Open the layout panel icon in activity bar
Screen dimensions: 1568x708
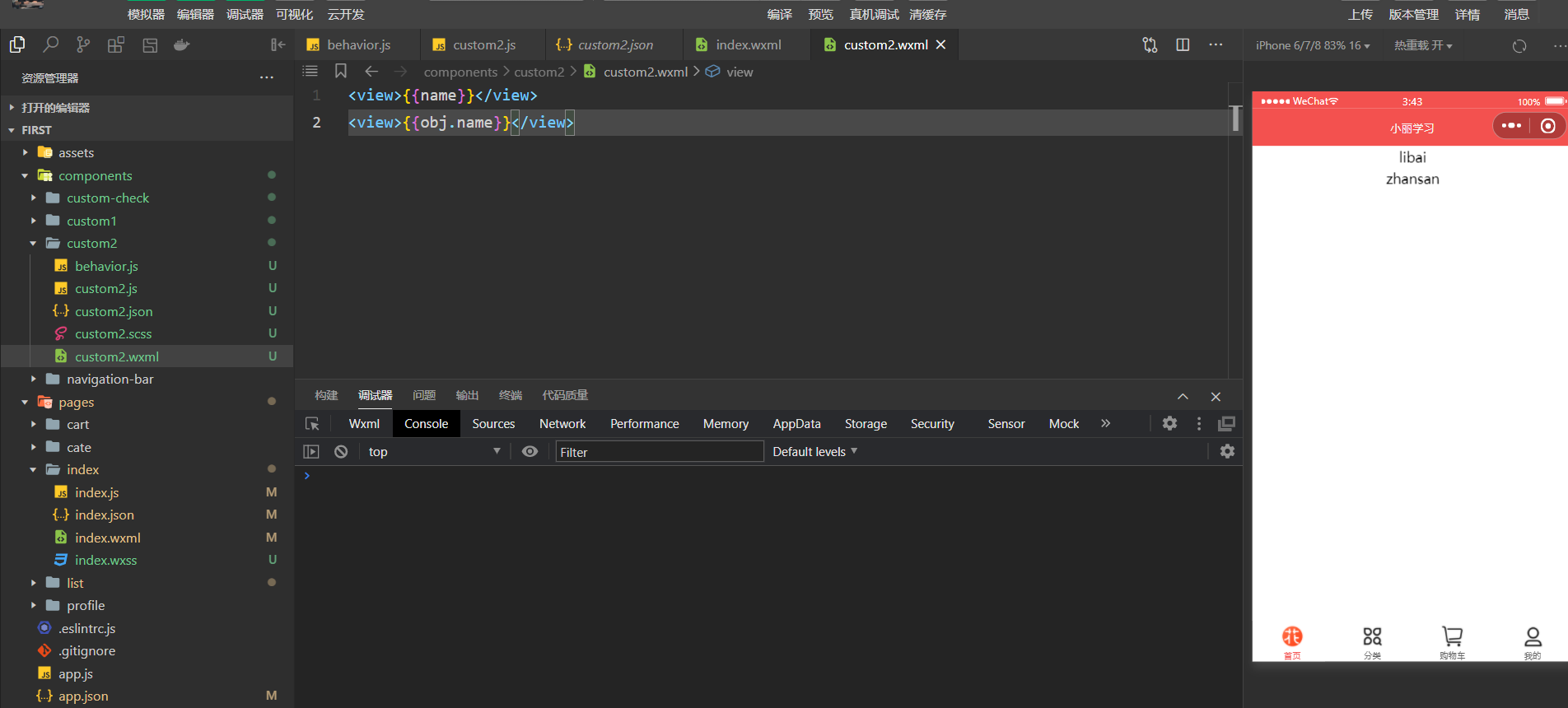pyautogui.click(x=150, y=45)
